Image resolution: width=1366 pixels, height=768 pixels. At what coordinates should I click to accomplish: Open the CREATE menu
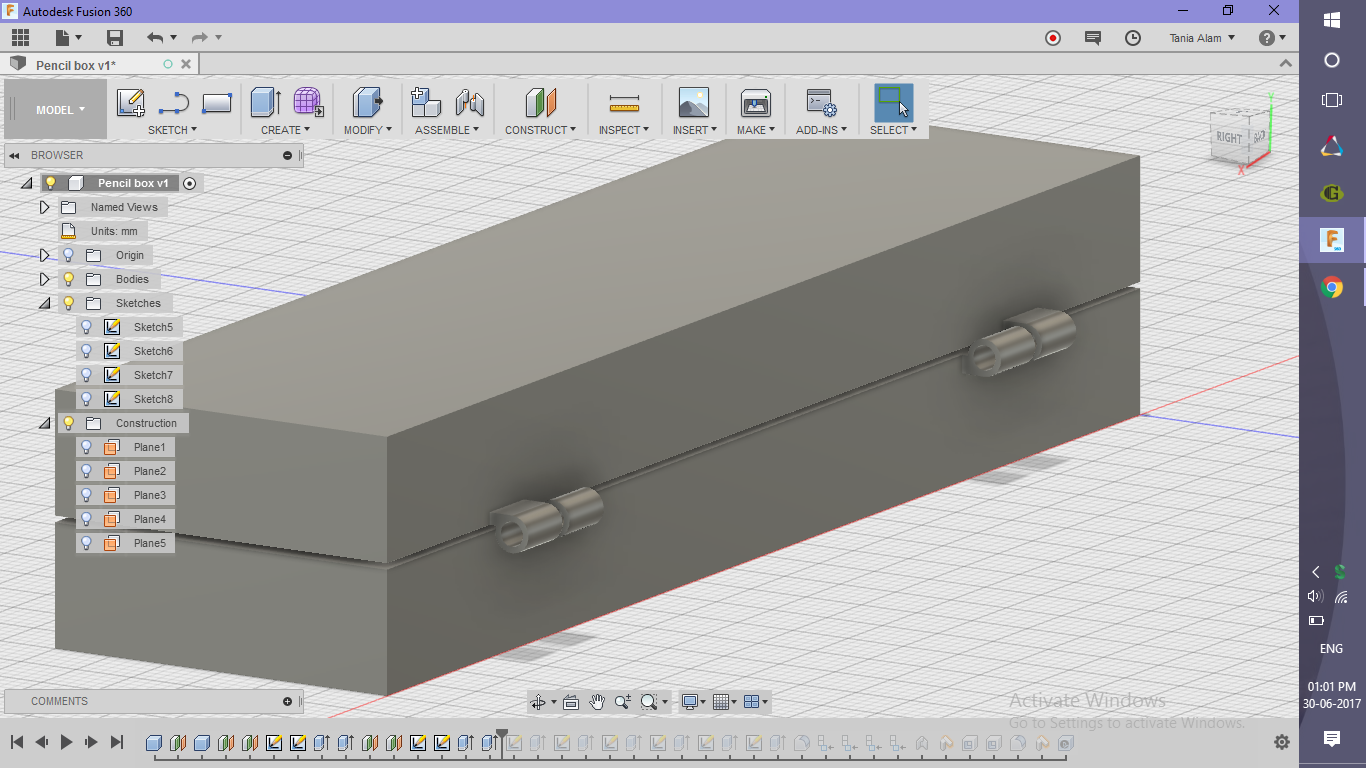coord(285,130)
